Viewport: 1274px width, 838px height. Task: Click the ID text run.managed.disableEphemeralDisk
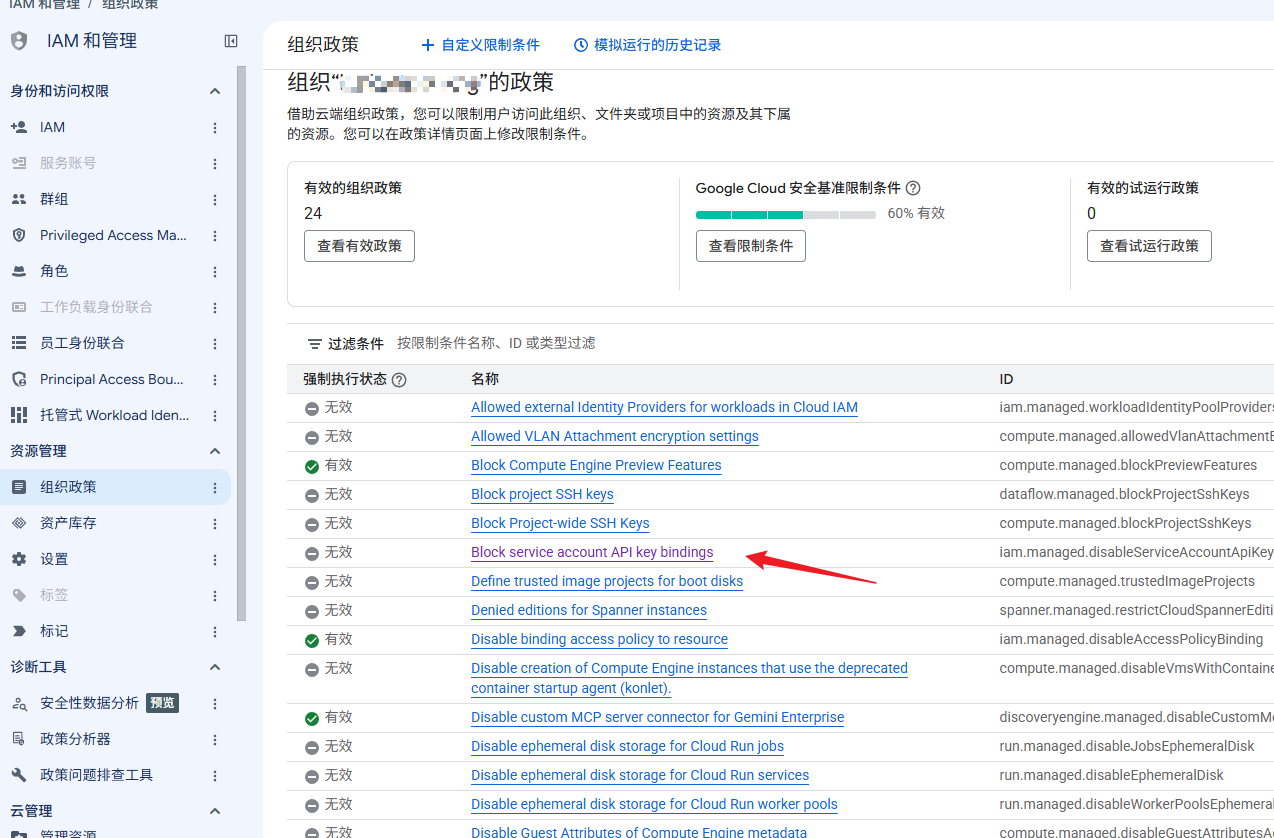(1112, 776)
